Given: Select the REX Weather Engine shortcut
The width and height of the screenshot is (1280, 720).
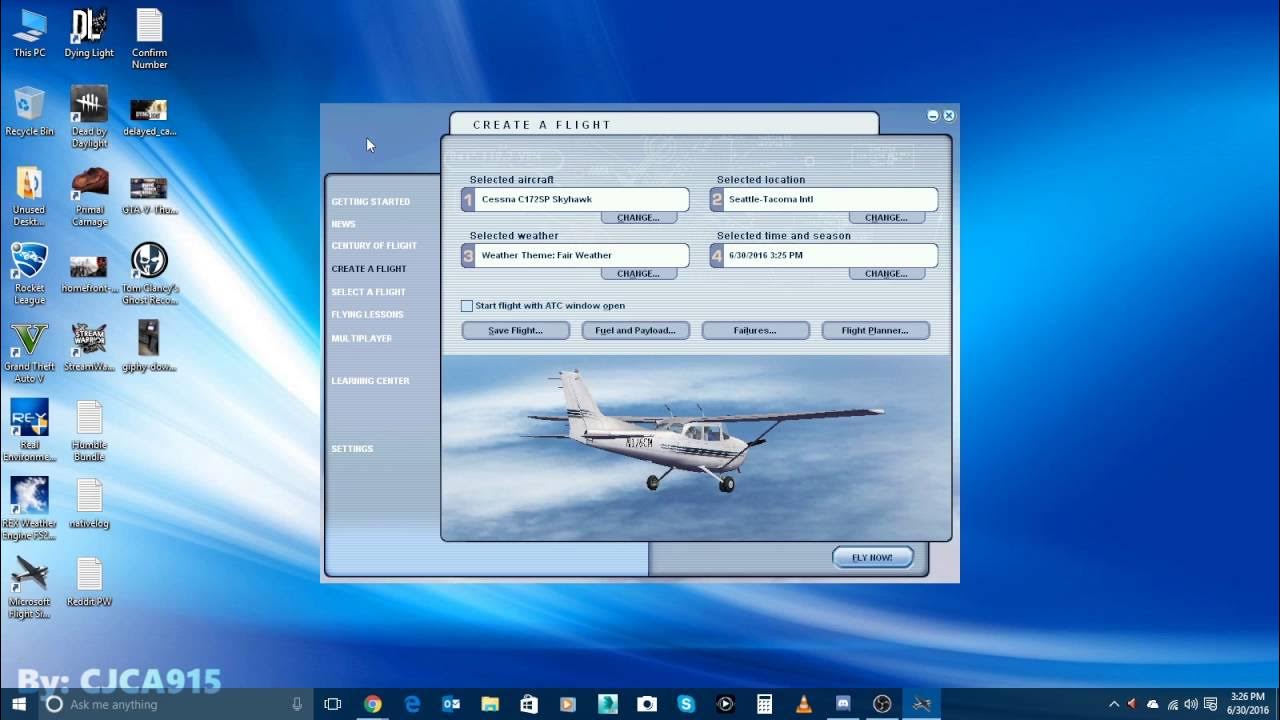Looking at the screenshot, I should (29, 508).
